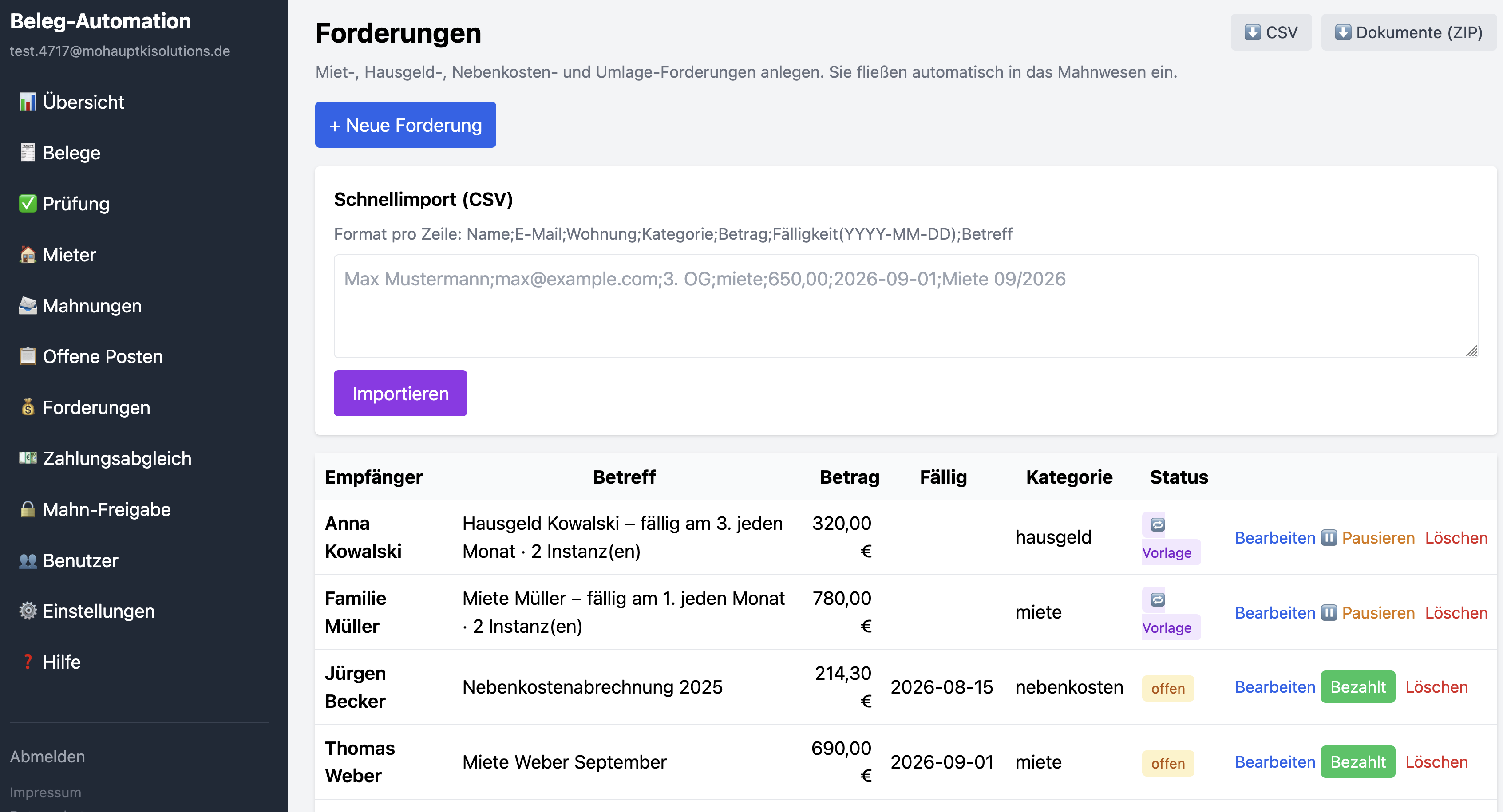The width and height of the screenshot is (1503, 812).
Task: Click the Einstellungen gear icon
Action: (x=28, y=611)
